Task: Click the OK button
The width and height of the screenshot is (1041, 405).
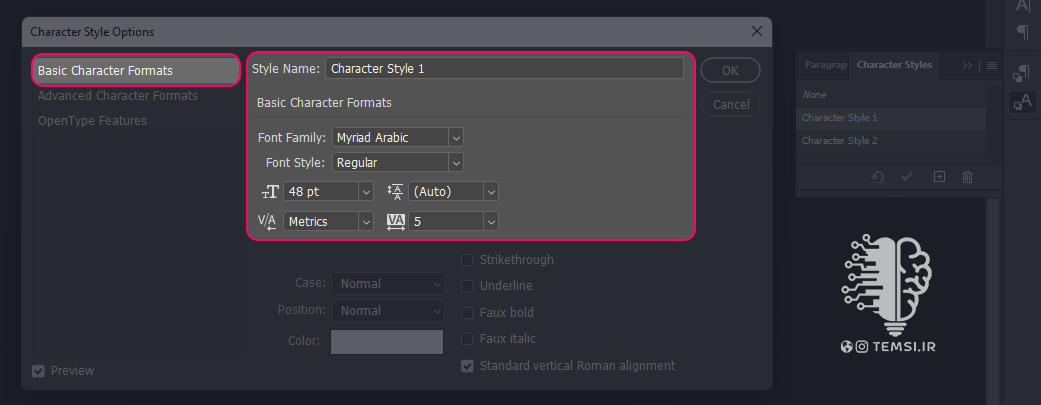Action: click(730, 70)
